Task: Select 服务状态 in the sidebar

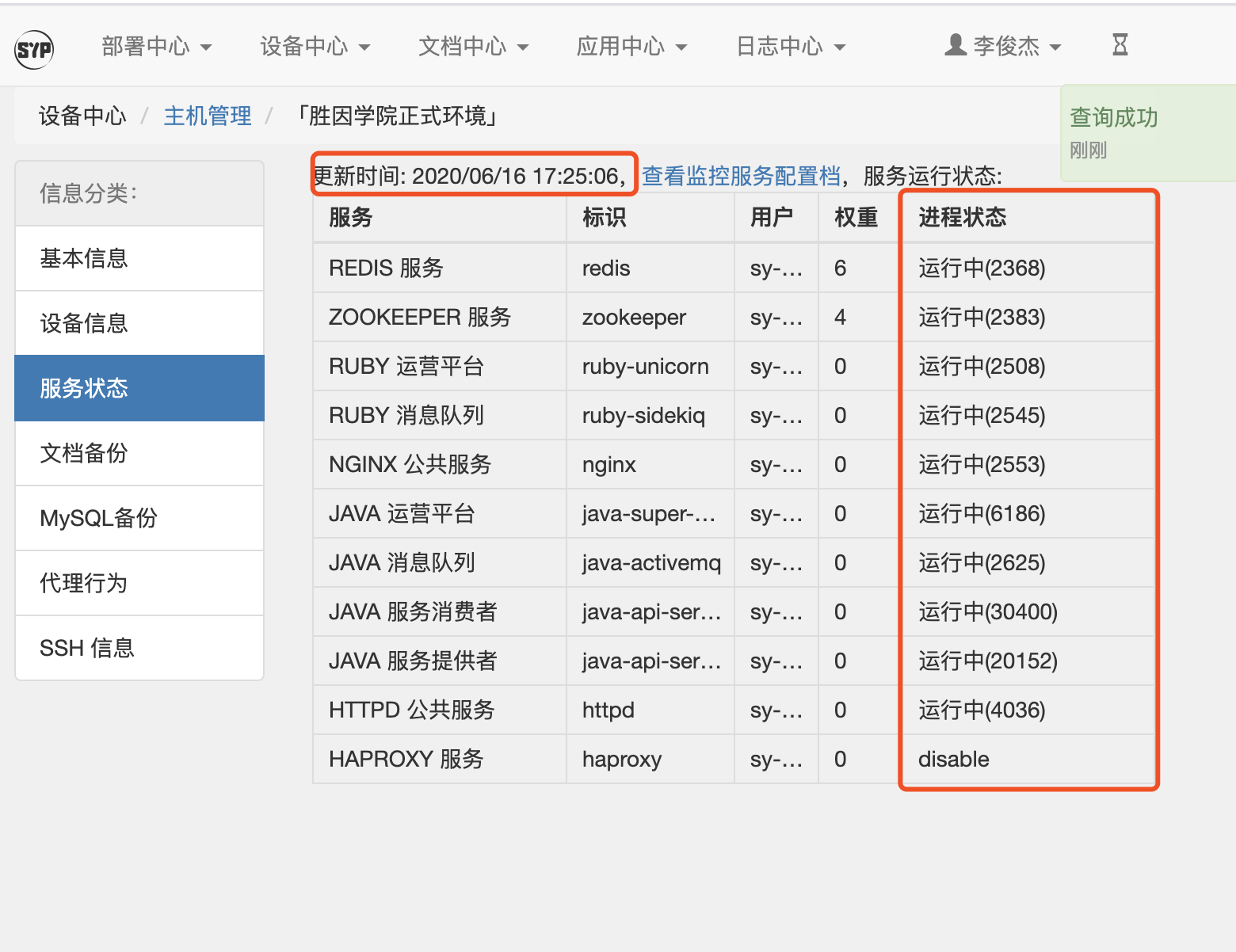Action: coord(139,388)
